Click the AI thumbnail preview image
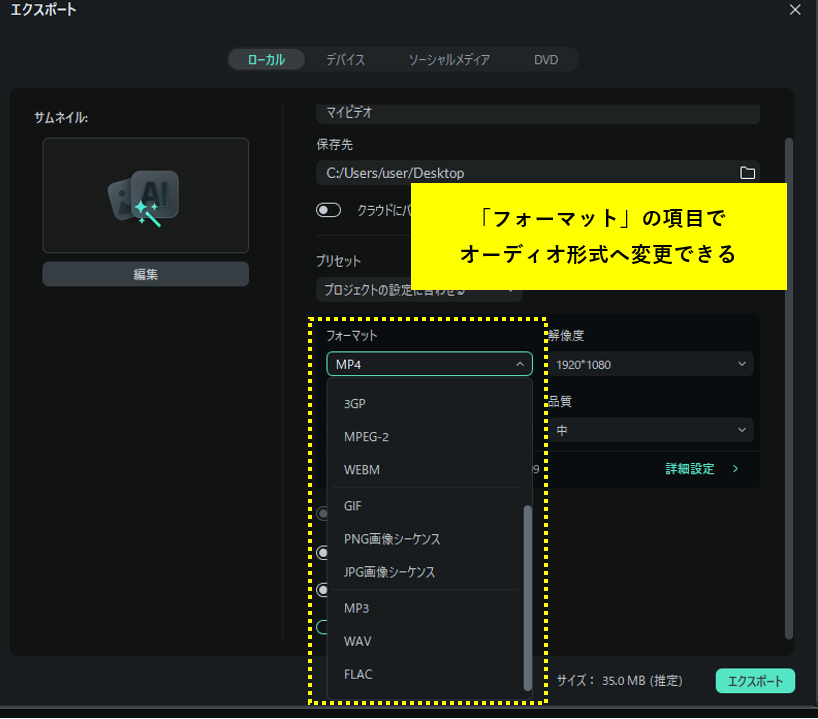 point(145,195)
